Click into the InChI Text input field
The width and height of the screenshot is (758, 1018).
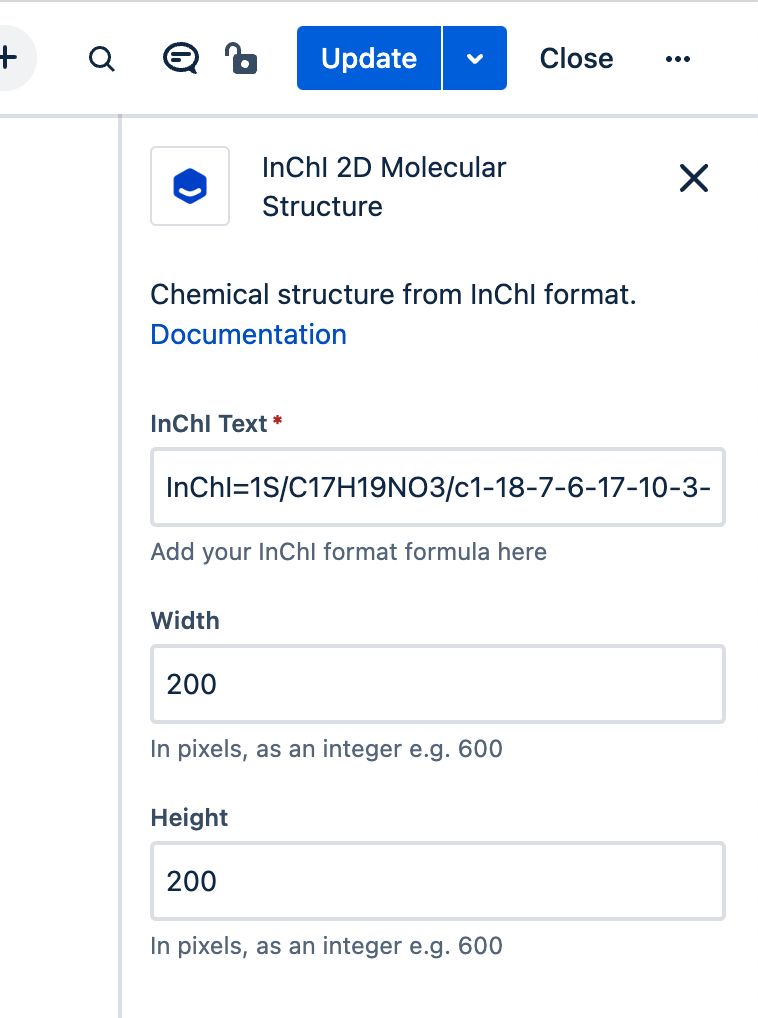tap(438, 487)
